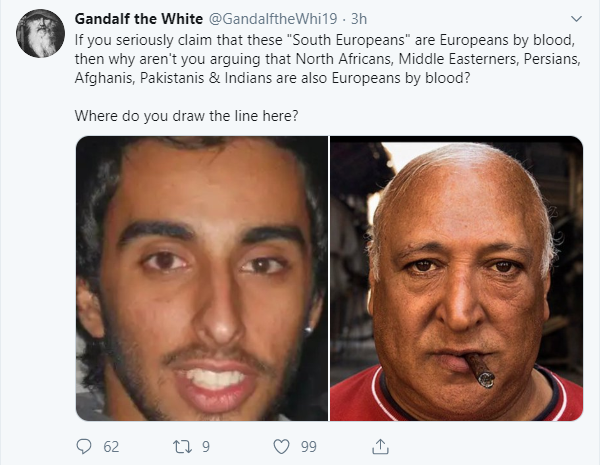The image size is (601, 467).
Task: Open the tweet's 3h timestamp
Action: pyautogui.click(x=359, y=19)
